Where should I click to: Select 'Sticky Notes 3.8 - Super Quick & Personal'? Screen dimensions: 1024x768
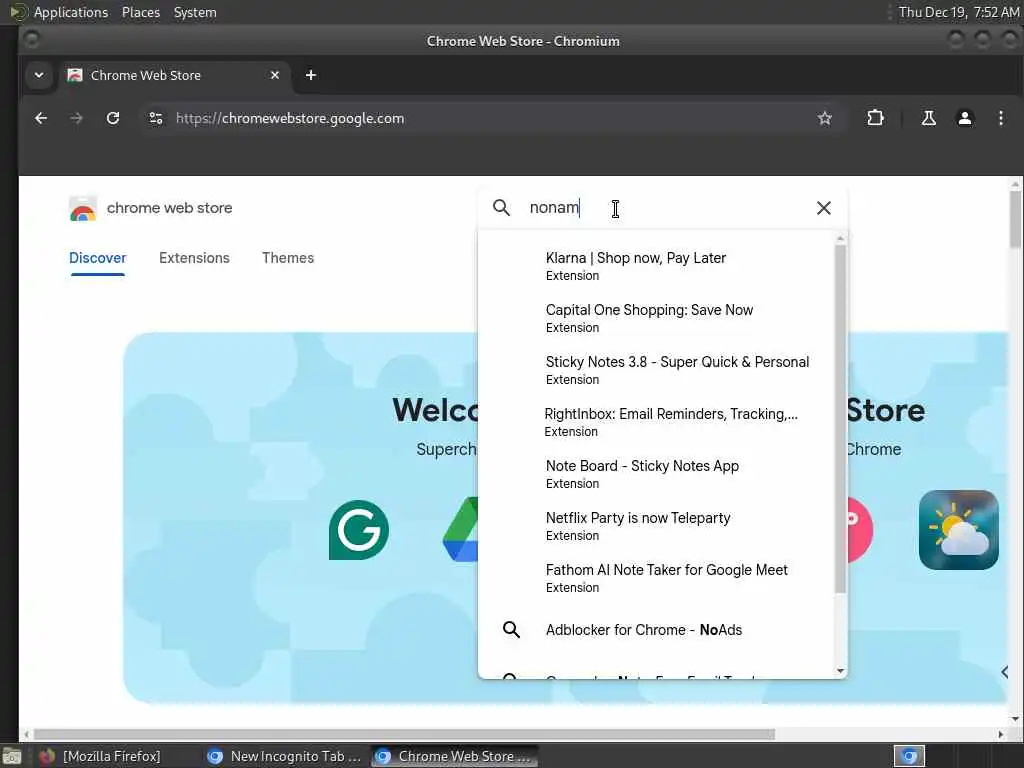tap(656, 370)
